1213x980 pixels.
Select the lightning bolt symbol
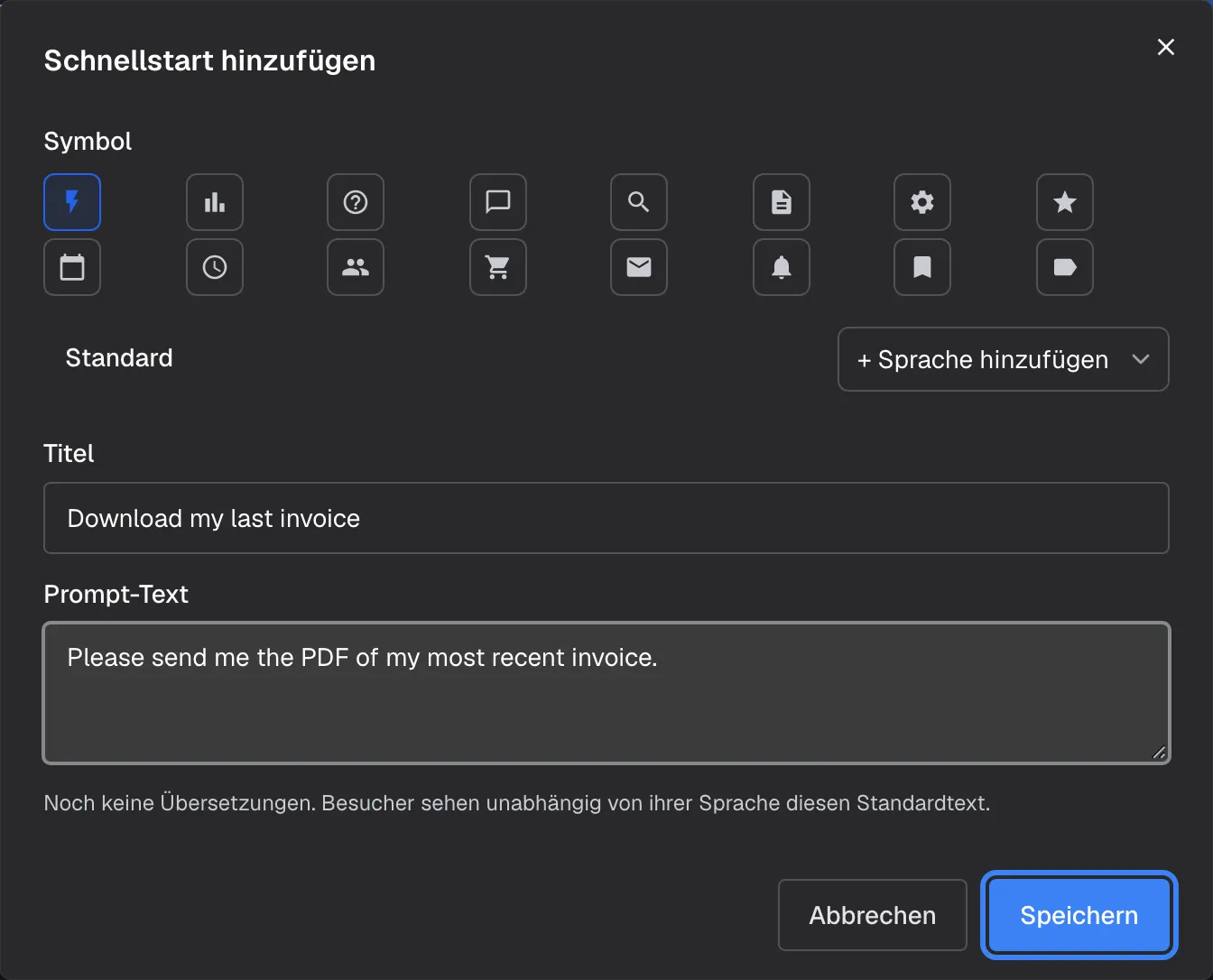[x=72, y=202]
